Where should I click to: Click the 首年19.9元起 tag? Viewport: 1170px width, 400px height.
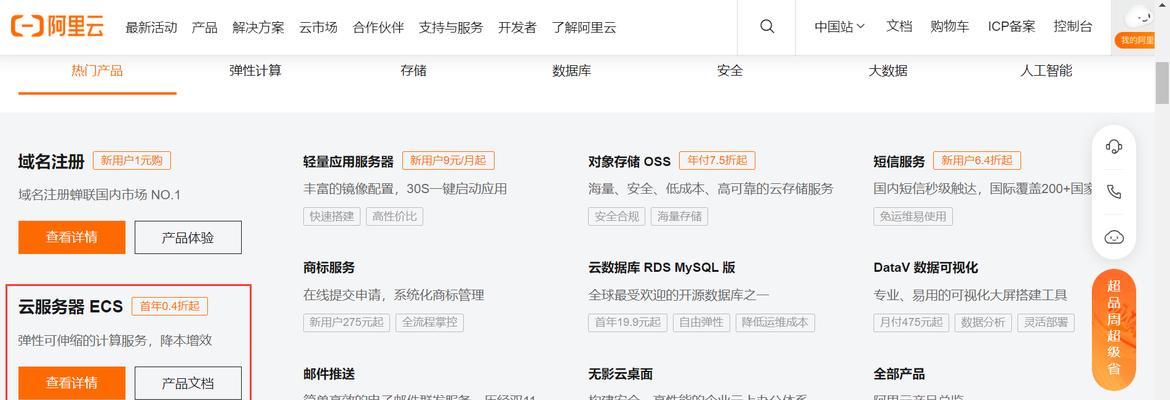tap(628, 322)
